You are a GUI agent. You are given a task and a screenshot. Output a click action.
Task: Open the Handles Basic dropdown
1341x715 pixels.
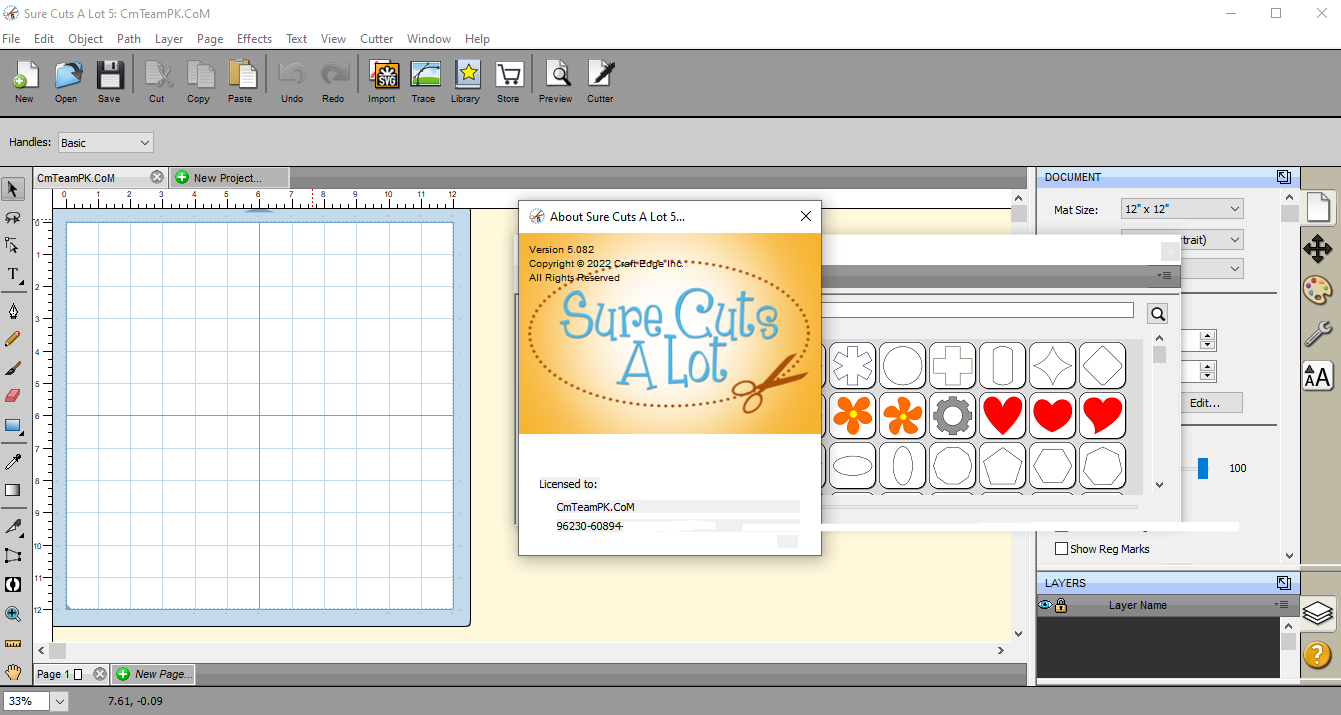pos(105,143)
